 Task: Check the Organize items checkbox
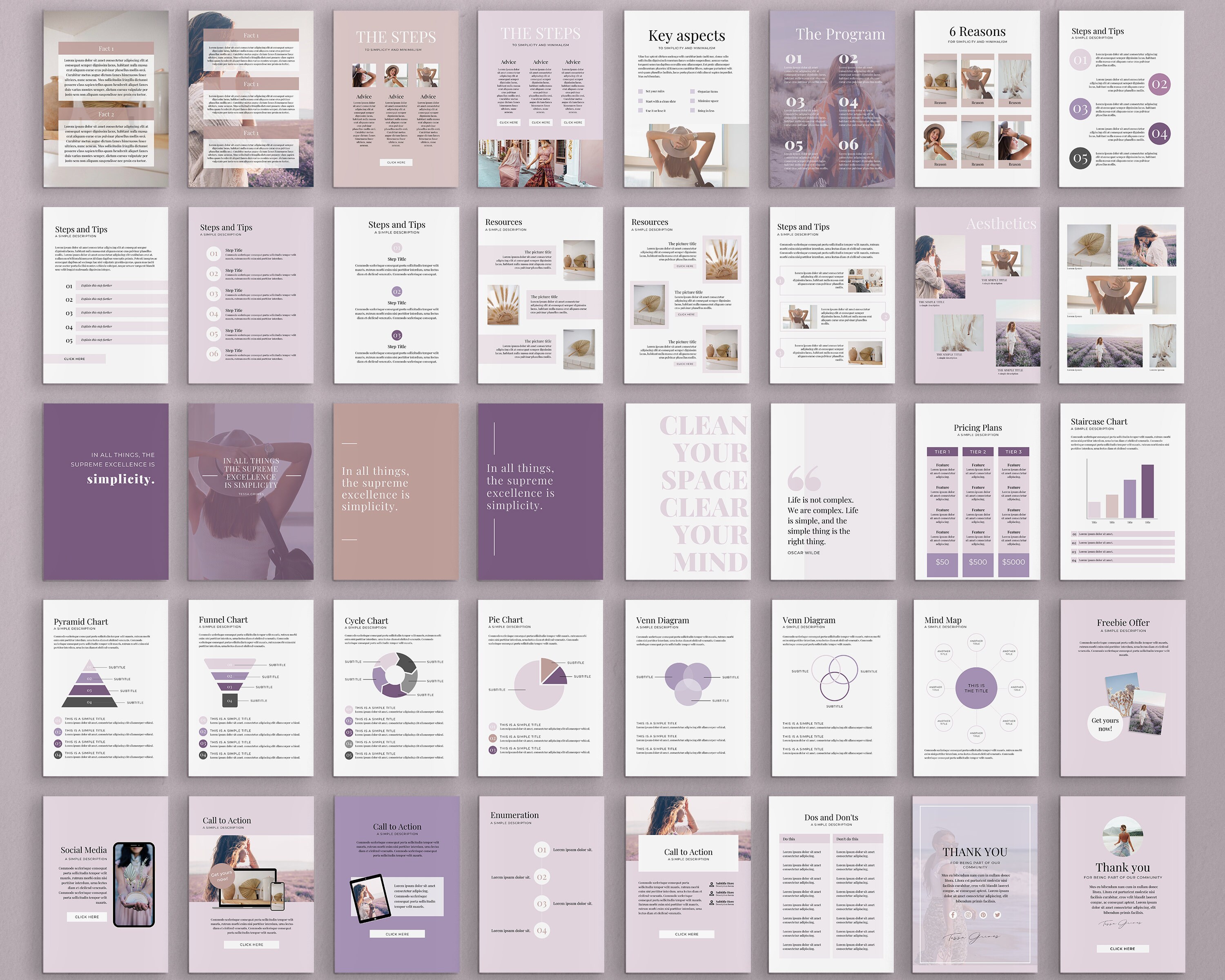click(693, 92)
